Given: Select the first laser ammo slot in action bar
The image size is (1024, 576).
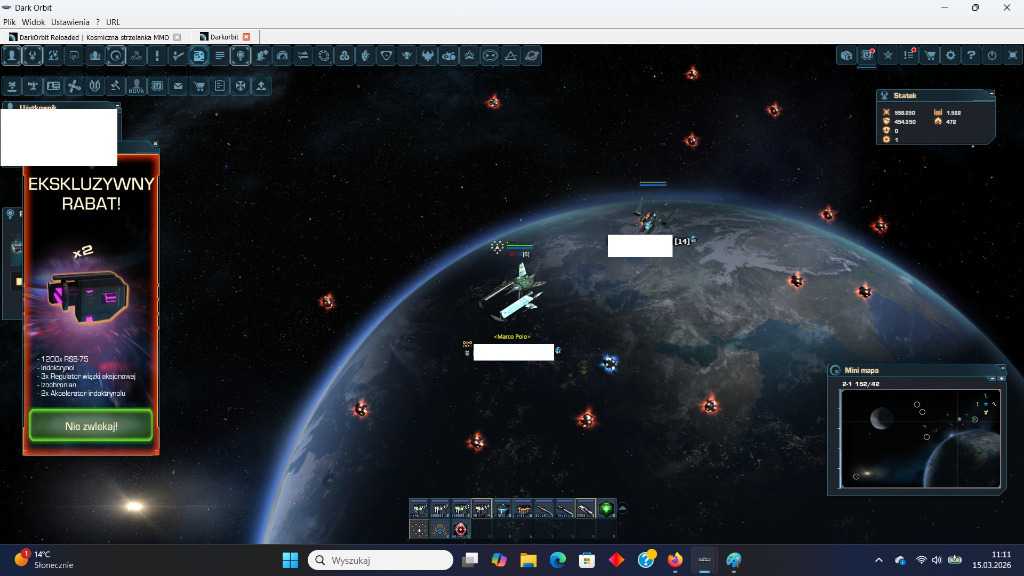Looking at the screenshot, I should (x=419, y=508).
